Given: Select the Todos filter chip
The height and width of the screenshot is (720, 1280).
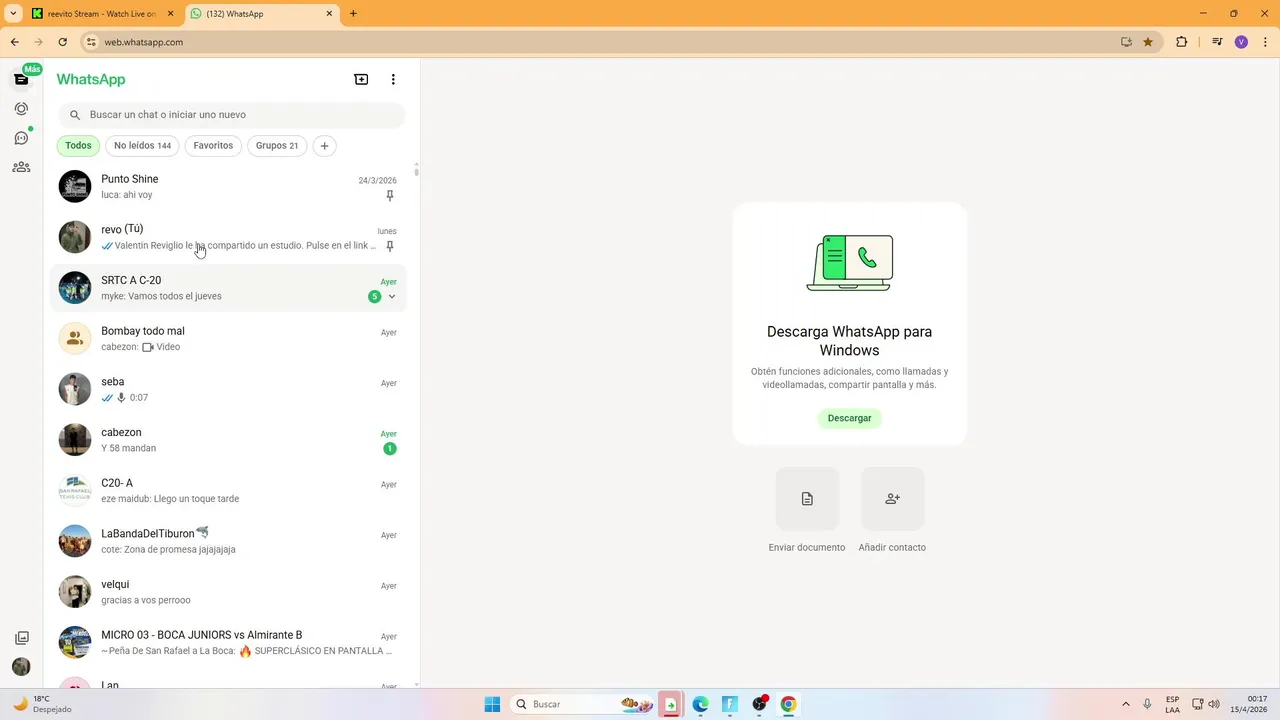Looking at the screenshot, I should point(78,146).
